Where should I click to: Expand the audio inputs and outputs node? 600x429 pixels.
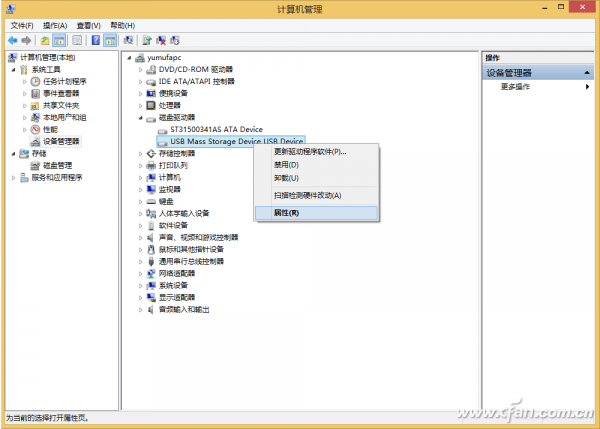coord(140,310)
